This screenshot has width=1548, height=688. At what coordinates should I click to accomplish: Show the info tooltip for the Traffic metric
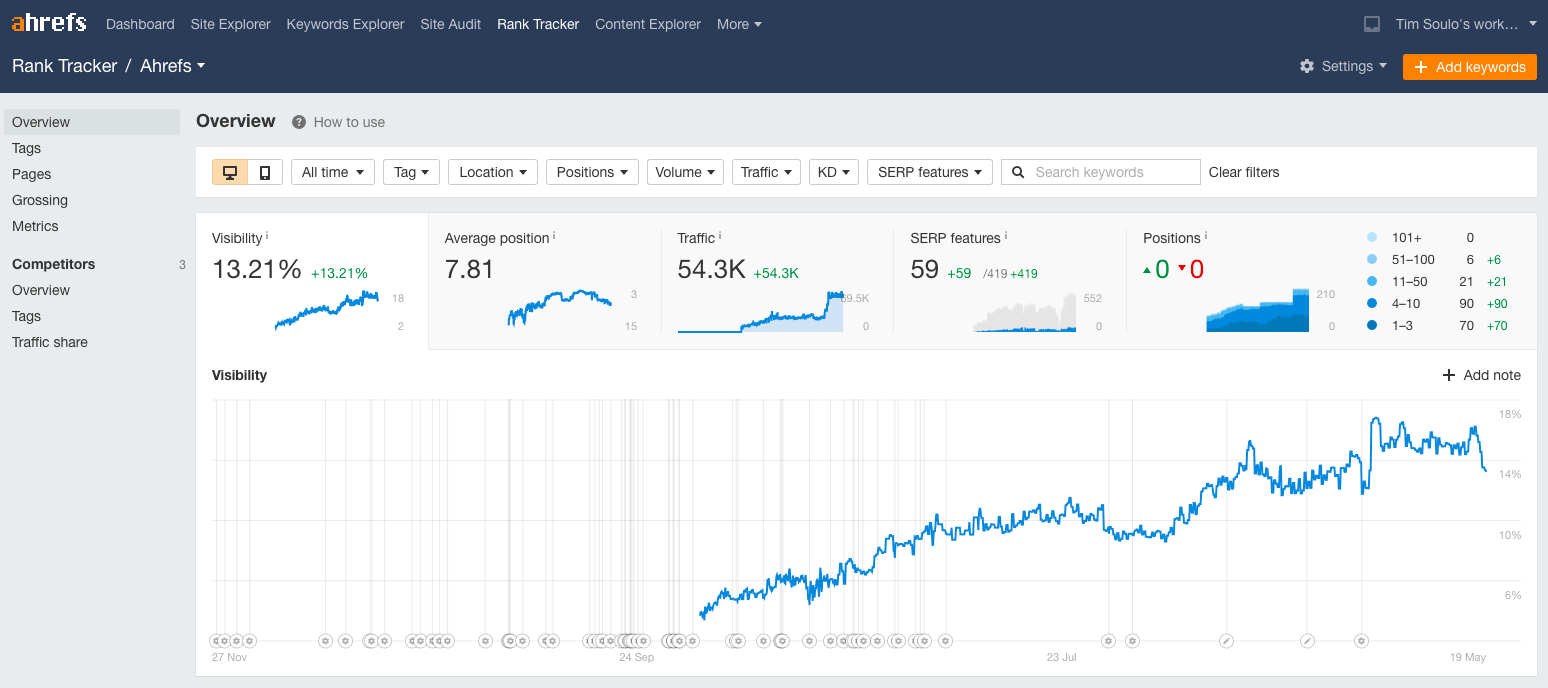[720, 236]
